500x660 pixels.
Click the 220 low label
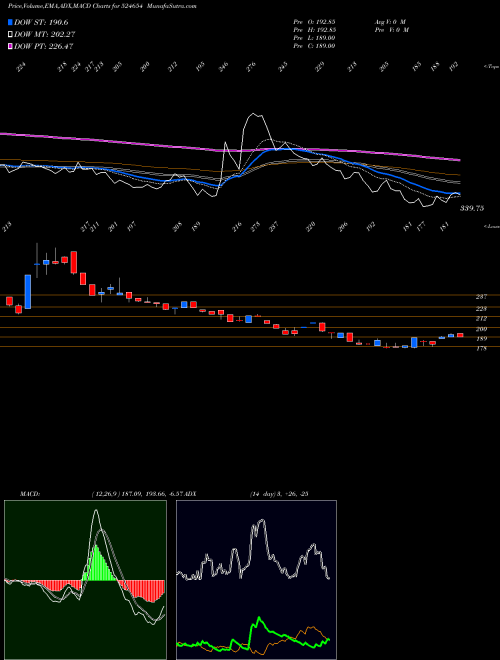pos(311,227)
